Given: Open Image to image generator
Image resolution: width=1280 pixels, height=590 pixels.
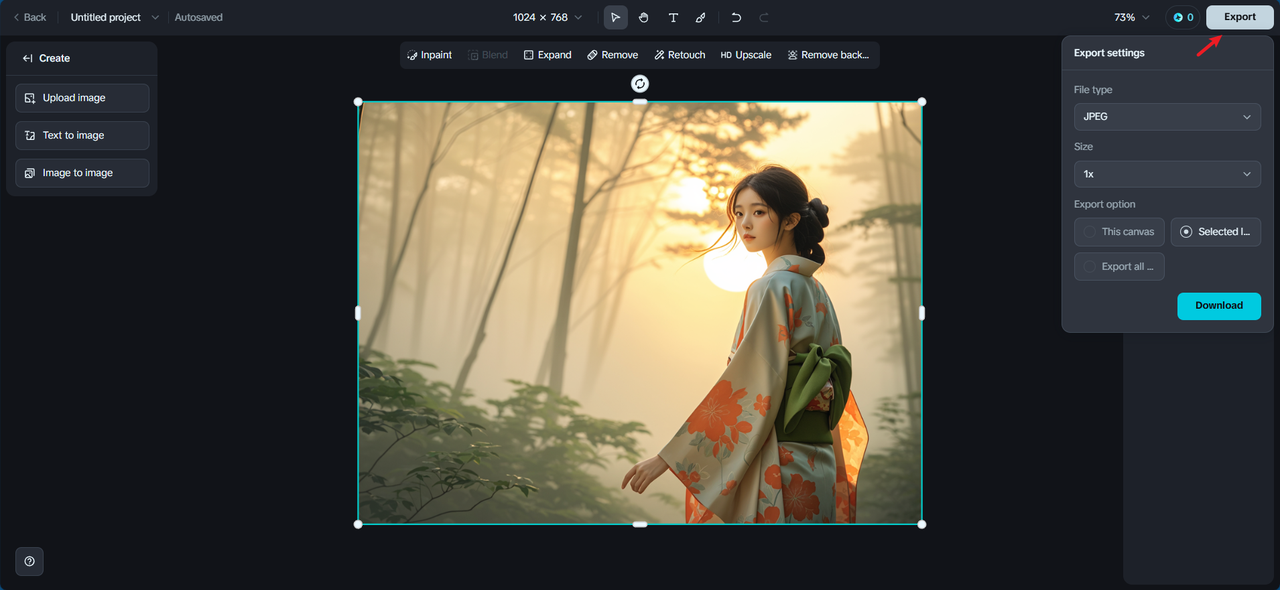Looking at the screenshot, I should 82,173.
